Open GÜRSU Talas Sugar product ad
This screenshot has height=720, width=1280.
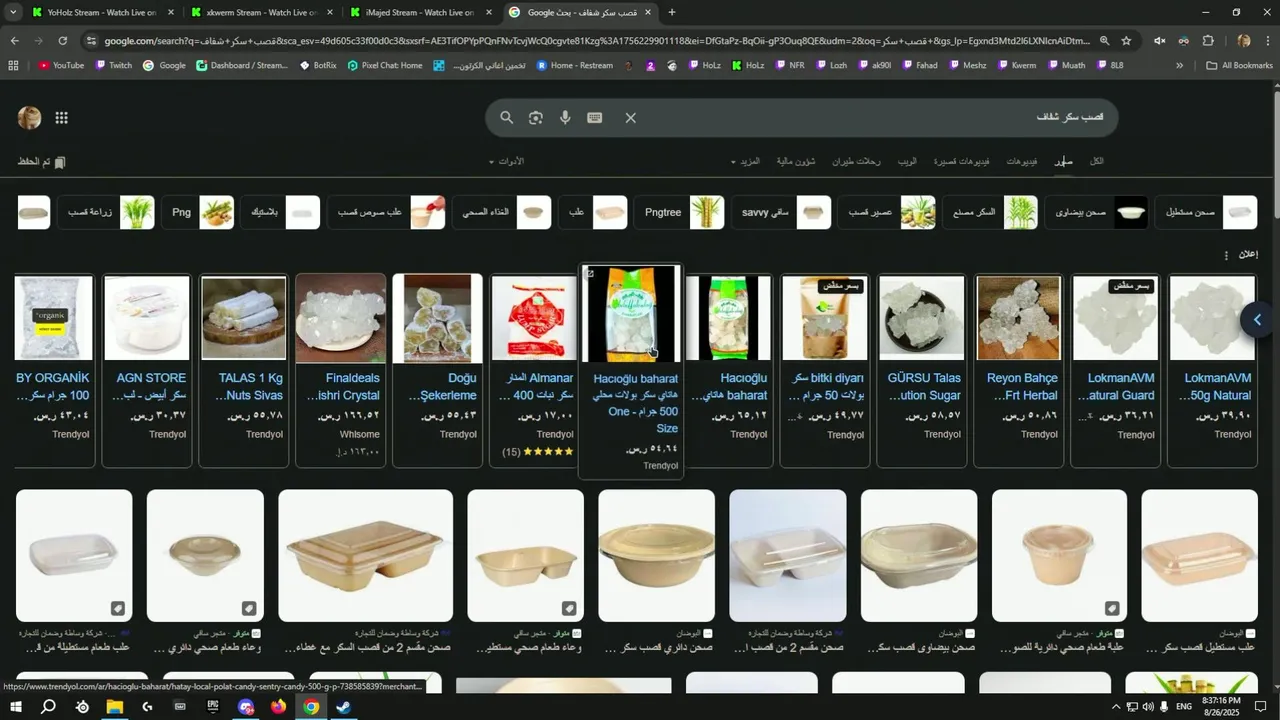(x=922, y=370)
